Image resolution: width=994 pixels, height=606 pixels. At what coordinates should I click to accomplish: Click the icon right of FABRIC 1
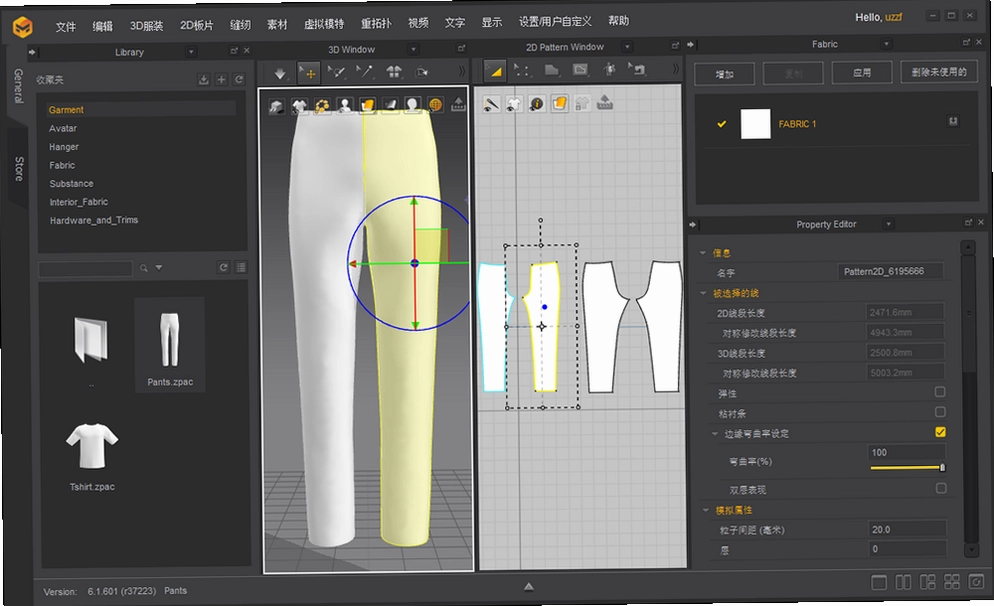(953, 121)
